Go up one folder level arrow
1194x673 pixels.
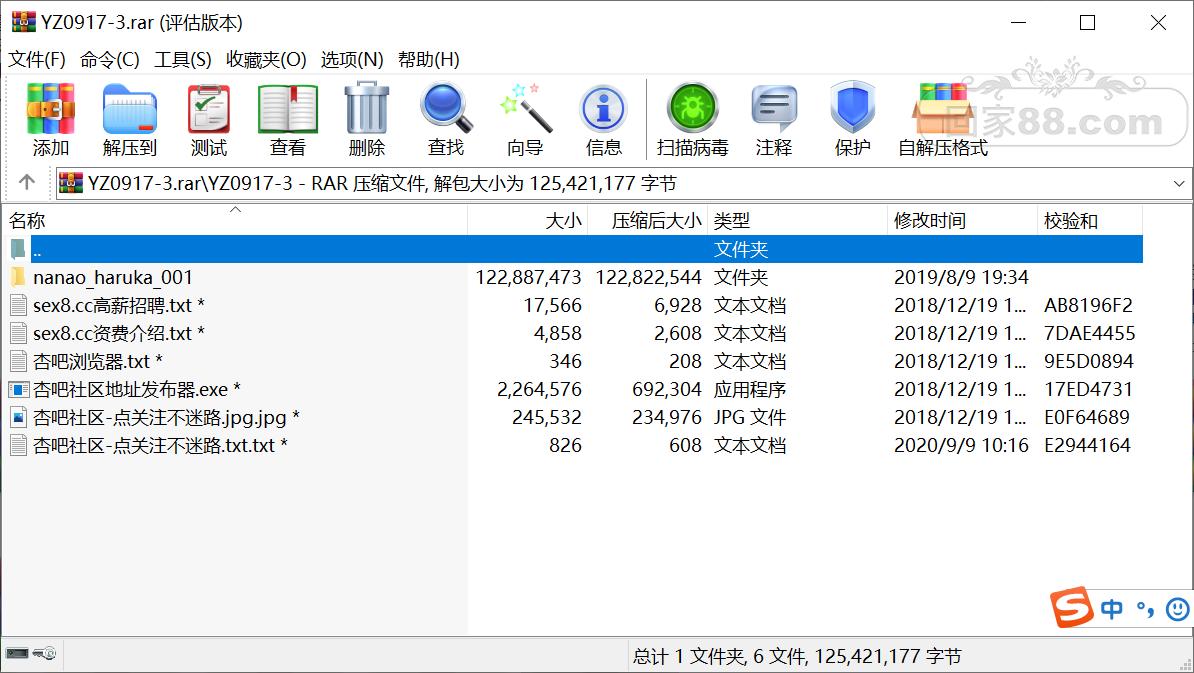27,182
